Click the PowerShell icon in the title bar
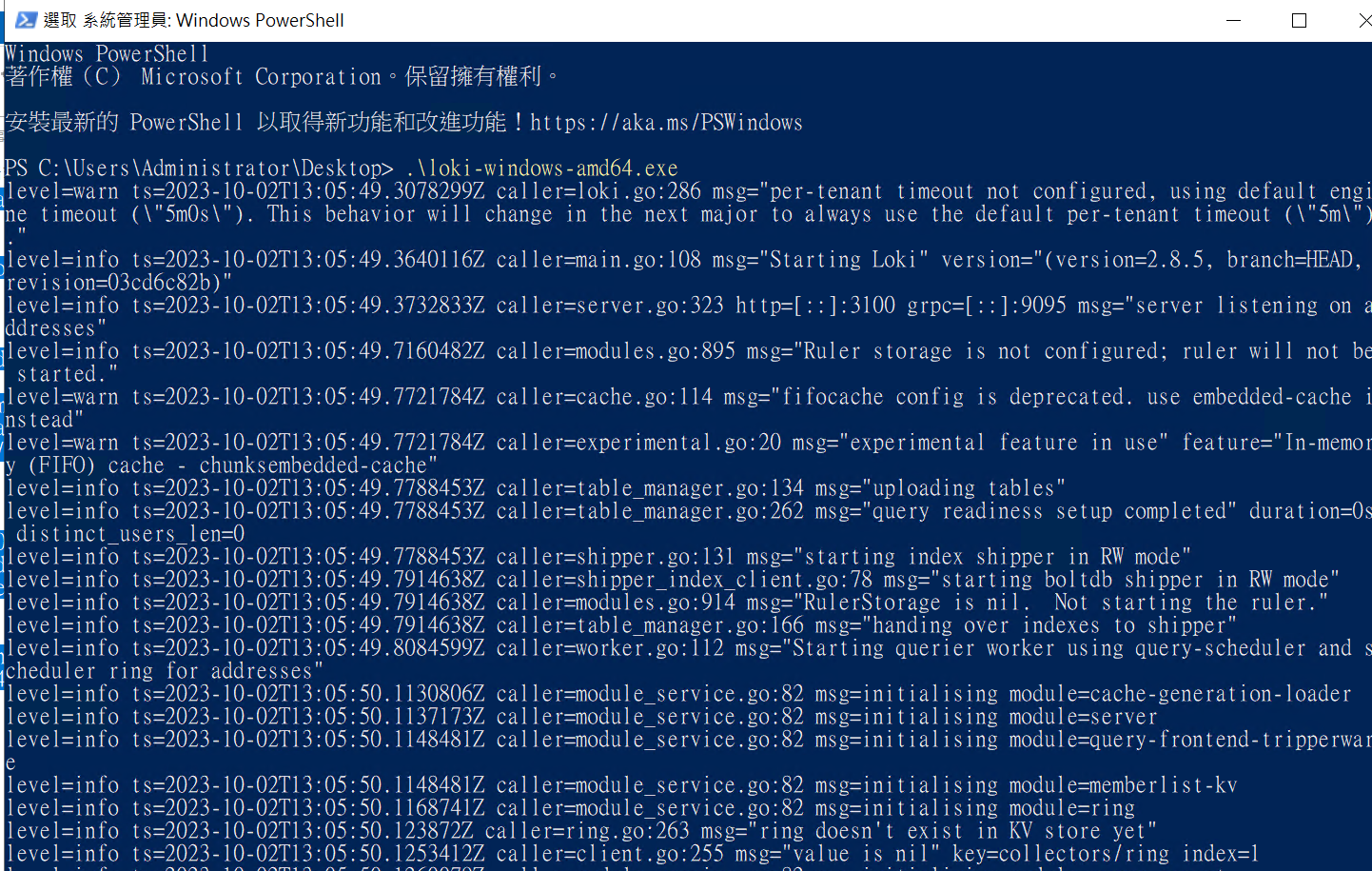1372x871 pixels. tap(26, 20)
